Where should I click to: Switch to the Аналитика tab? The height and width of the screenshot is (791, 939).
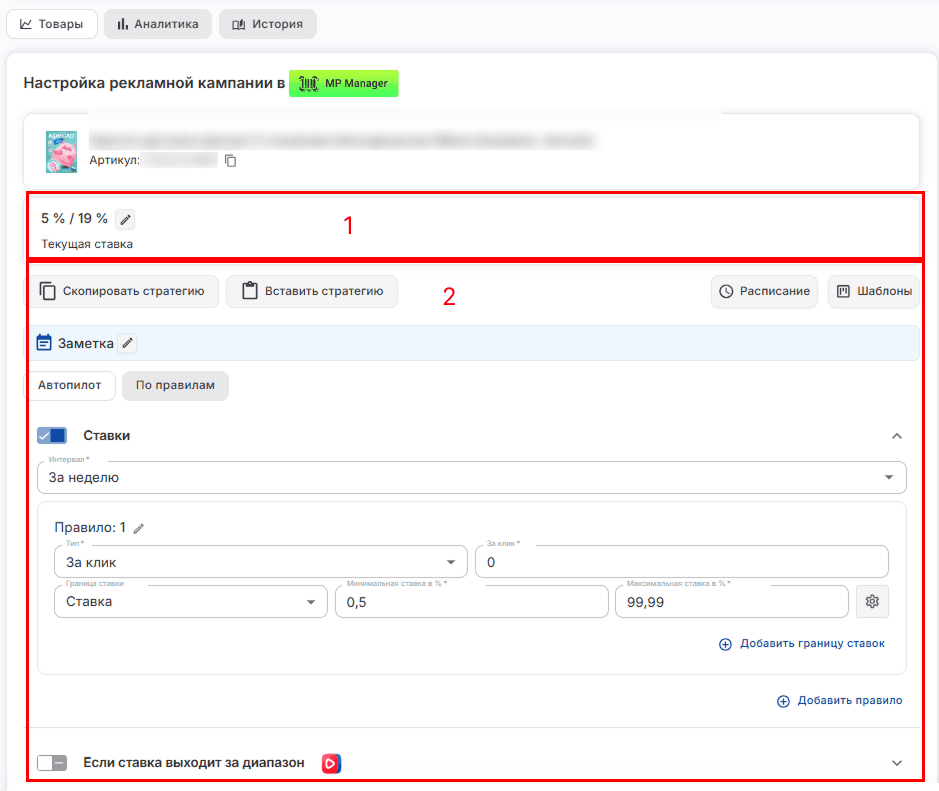pyautogui.click(x=158, y=24)
